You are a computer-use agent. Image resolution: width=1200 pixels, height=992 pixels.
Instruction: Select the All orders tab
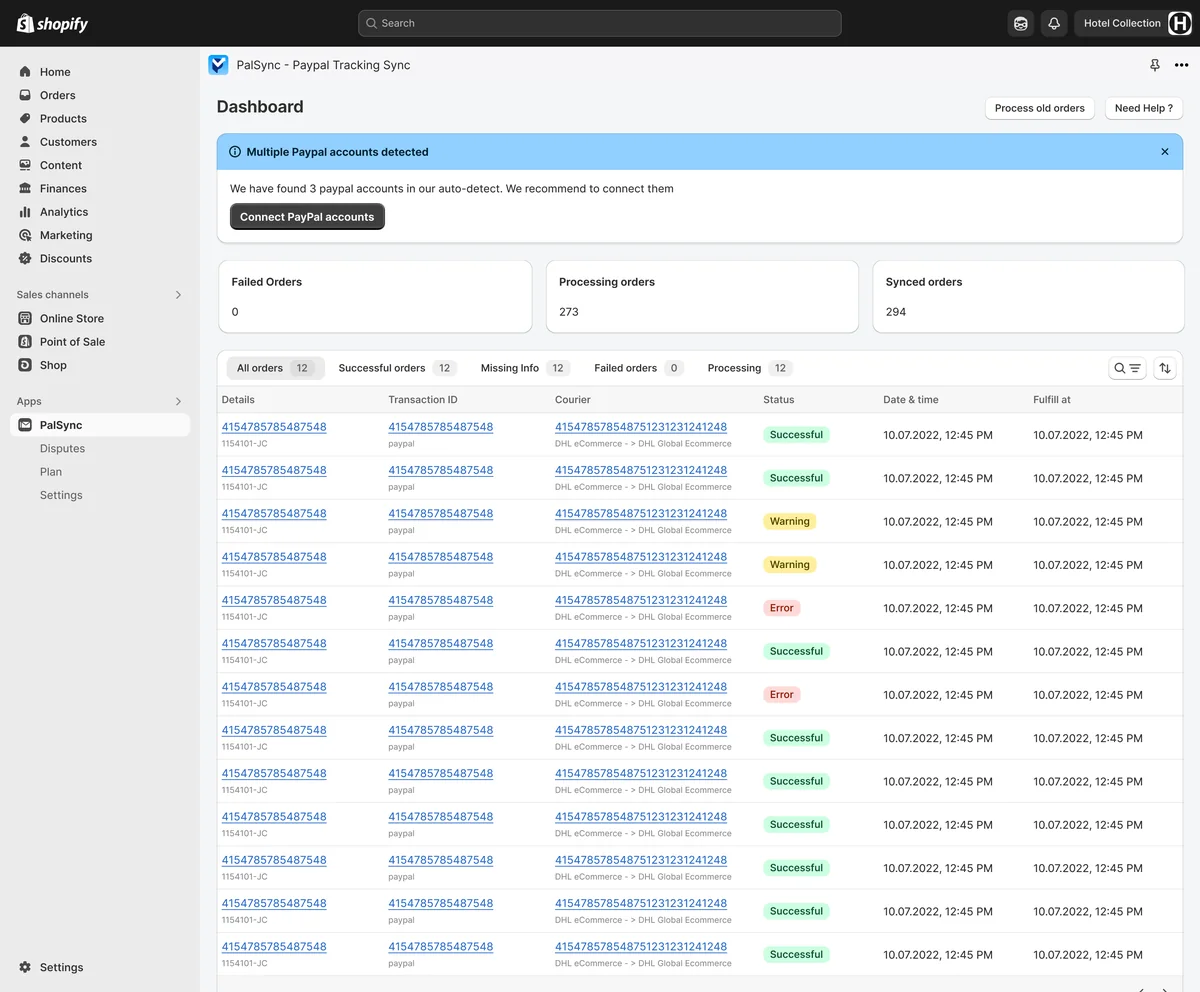(275, 368)
